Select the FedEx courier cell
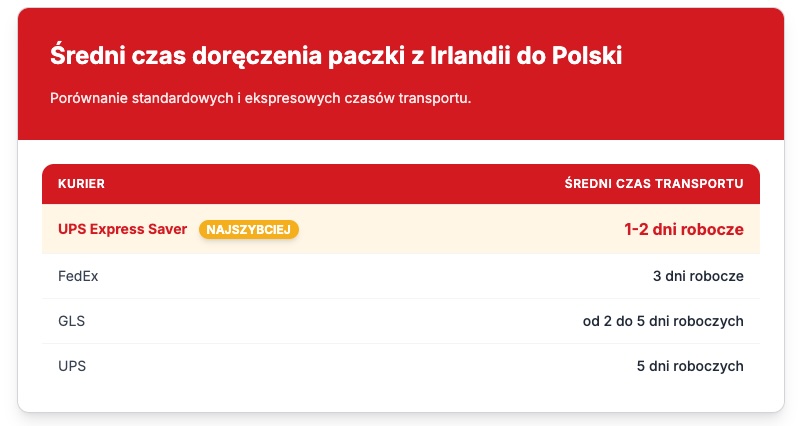 coord(78,275)
